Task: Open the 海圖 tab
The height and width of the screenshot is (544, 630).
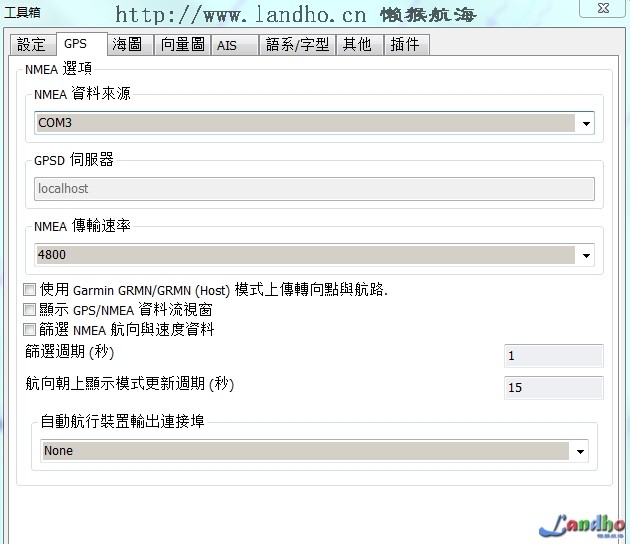Action: pos(131,45)
